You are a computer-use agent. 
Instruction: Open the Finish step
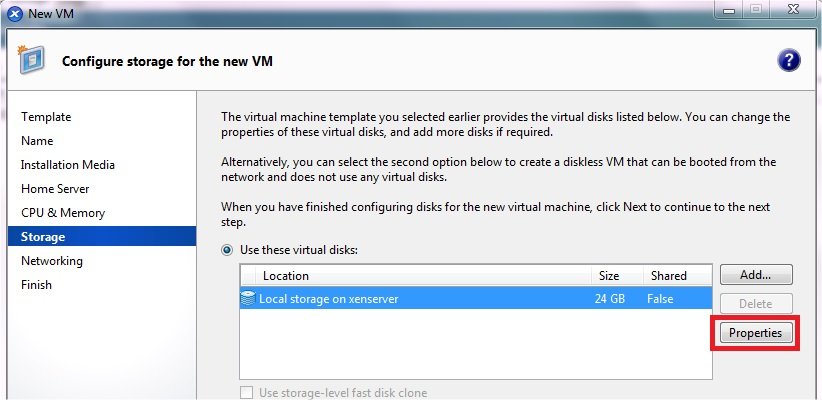(36, 285)
